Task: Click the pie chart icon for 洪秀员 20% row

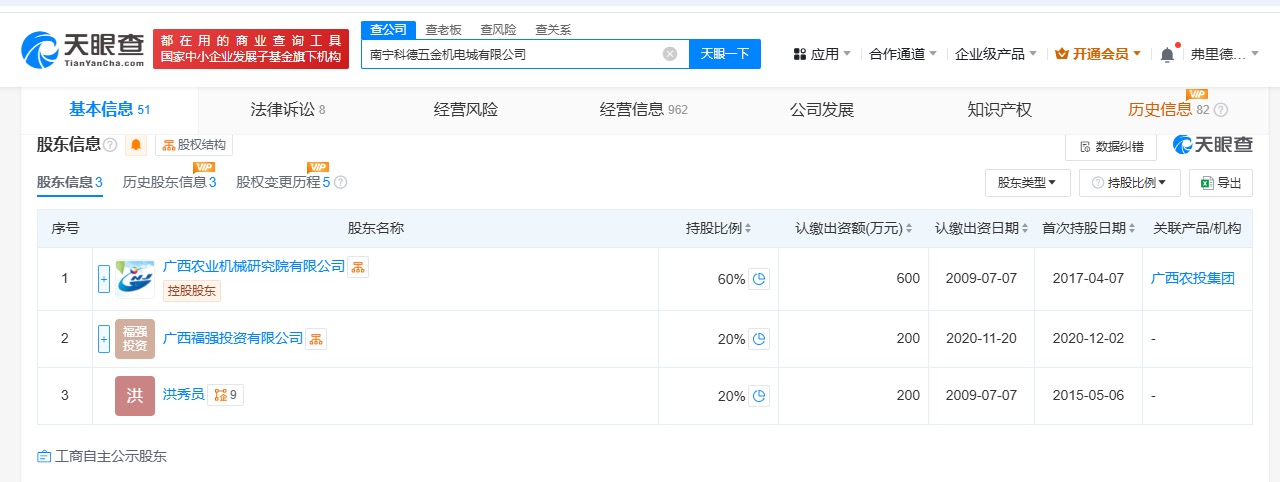Action: pyautogui.click(x=759, y=396)
